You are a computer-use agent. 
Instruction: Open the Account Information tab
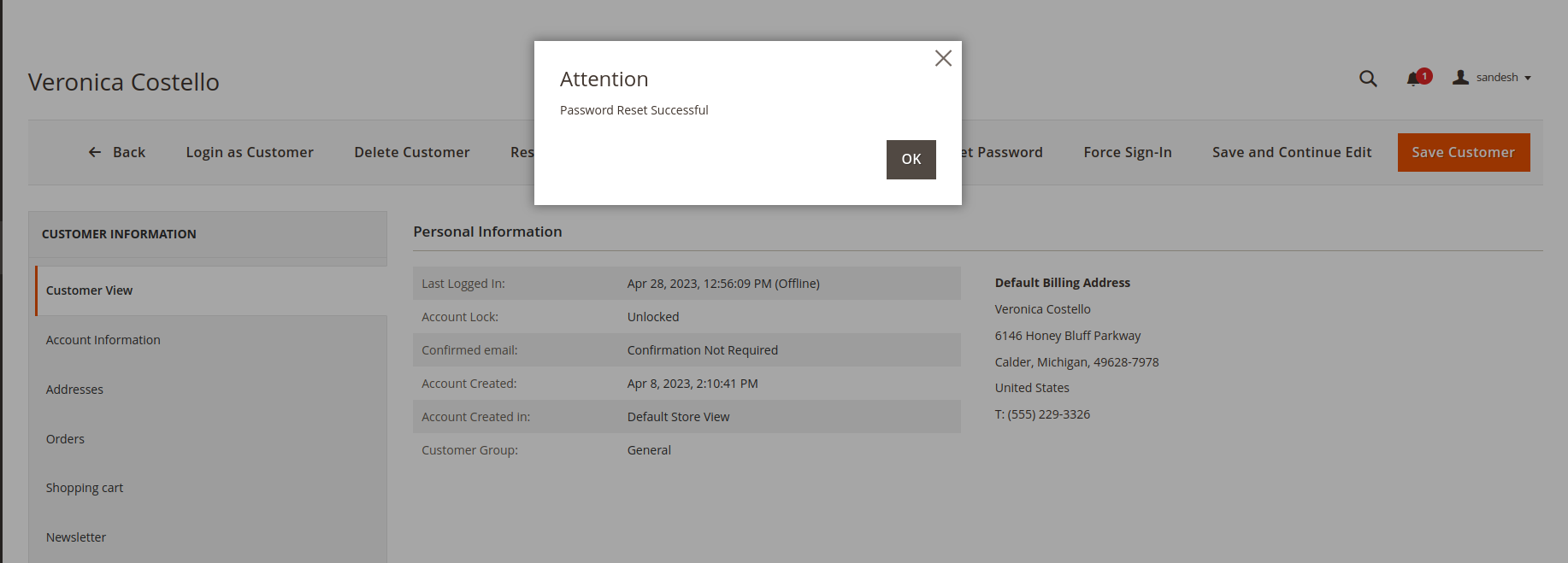[103, 340]
